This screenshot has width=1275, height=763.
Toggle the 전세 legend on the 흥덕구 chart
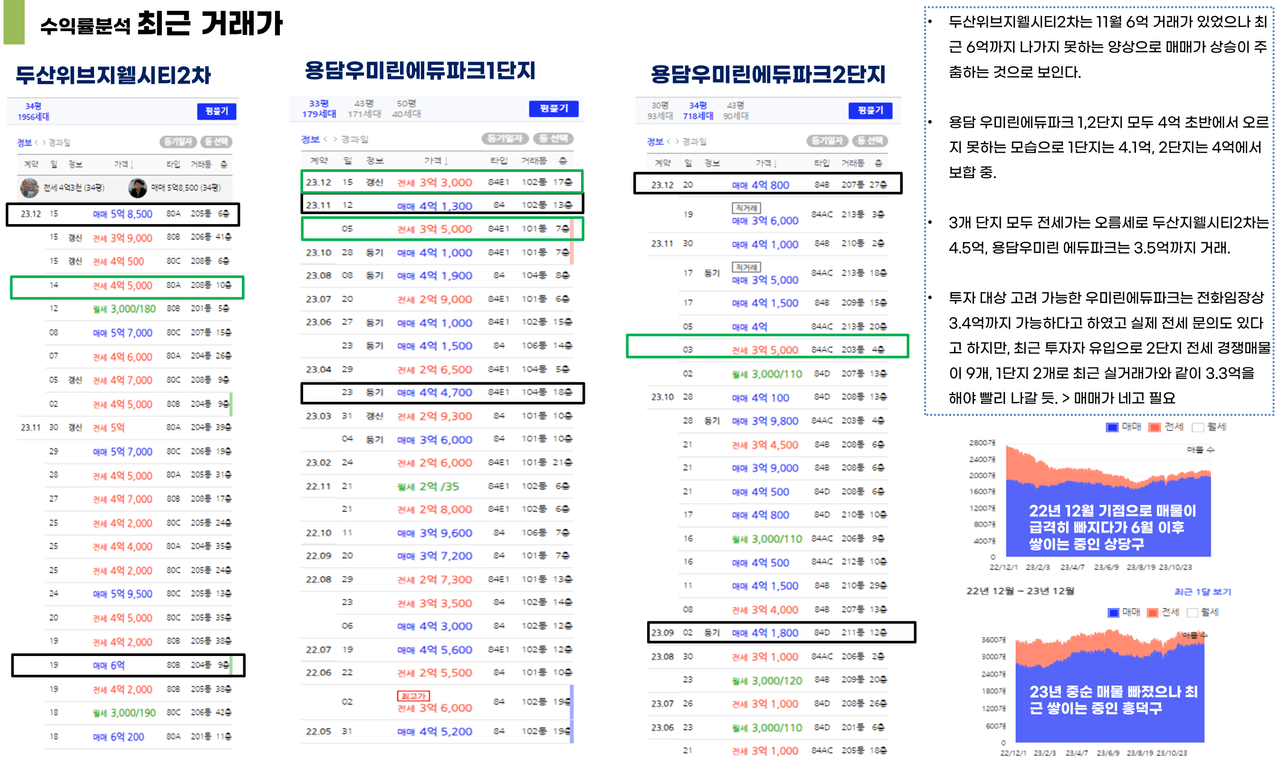[x=1164, y=612]
